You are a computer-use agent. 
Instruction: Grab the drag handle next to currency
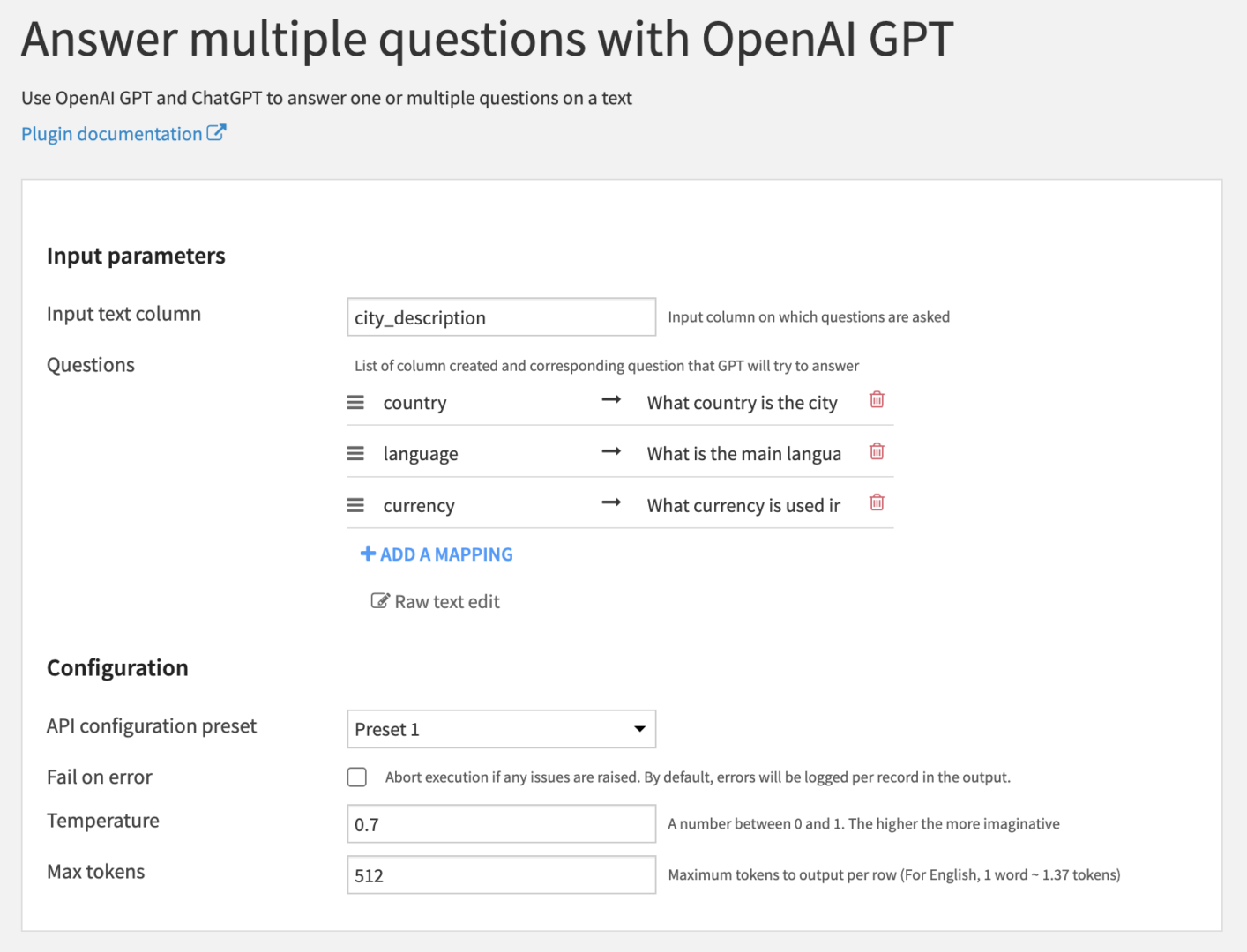tap(355, 504)
